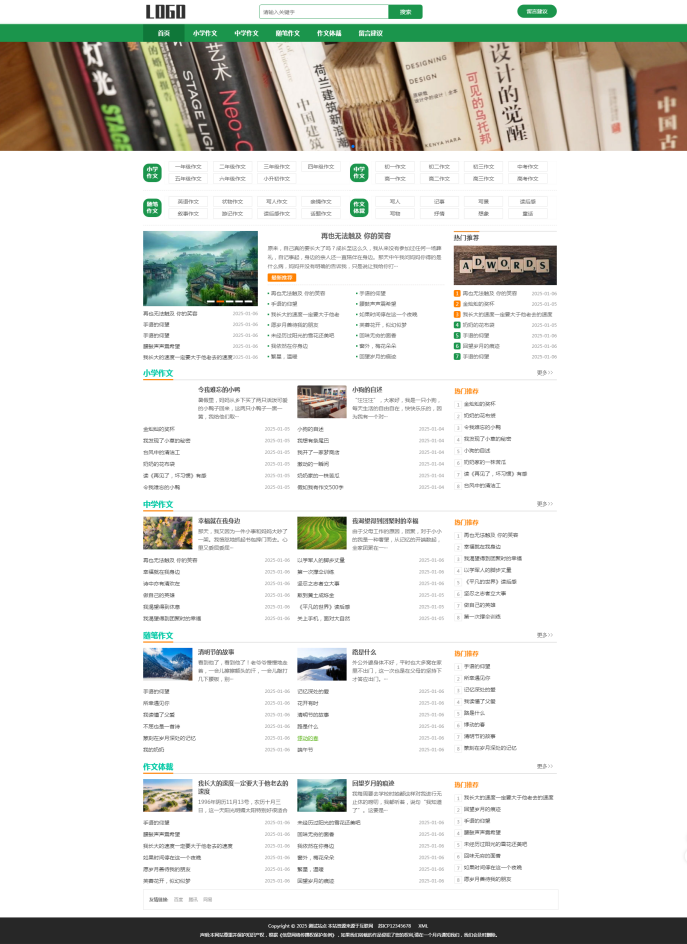The image size is (687, 944).
Task: Click the orange active slideshow indicator dash
Action: [220, 301]
